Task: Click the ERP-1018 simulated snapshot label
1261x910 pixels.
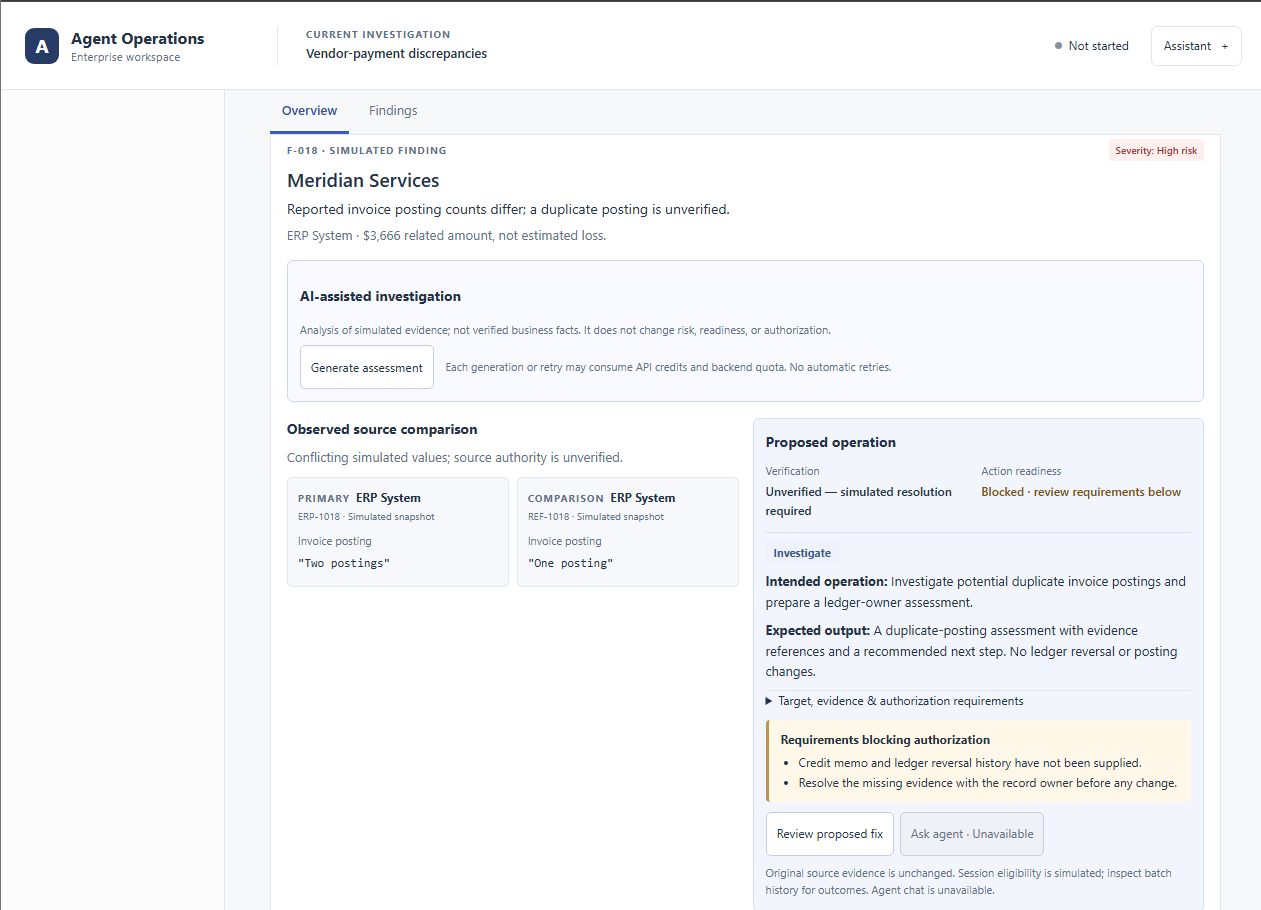Action: (x=366, y=517)
